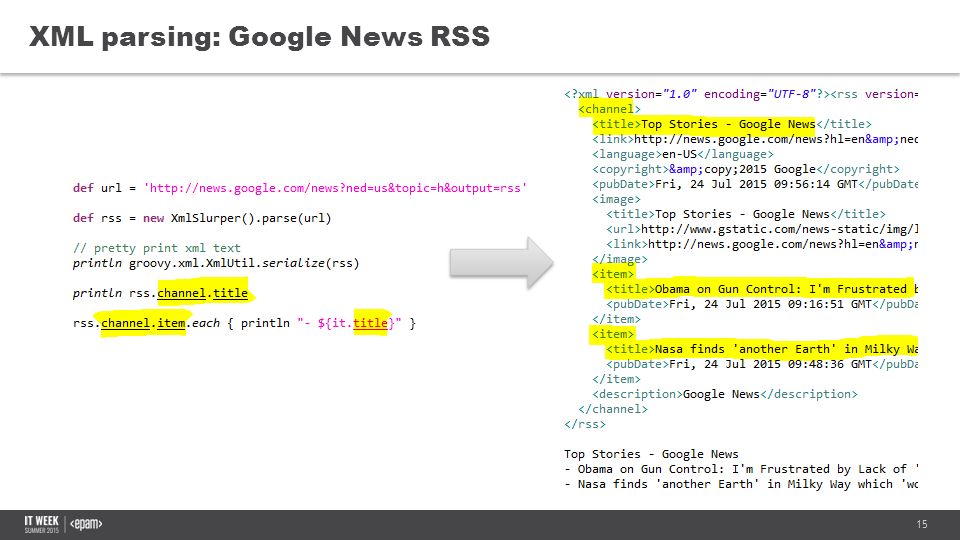Screen dimensions: 960x540
Task: Select the highlighted '<title>Obama on Gun Control' line
Action: 762,289
